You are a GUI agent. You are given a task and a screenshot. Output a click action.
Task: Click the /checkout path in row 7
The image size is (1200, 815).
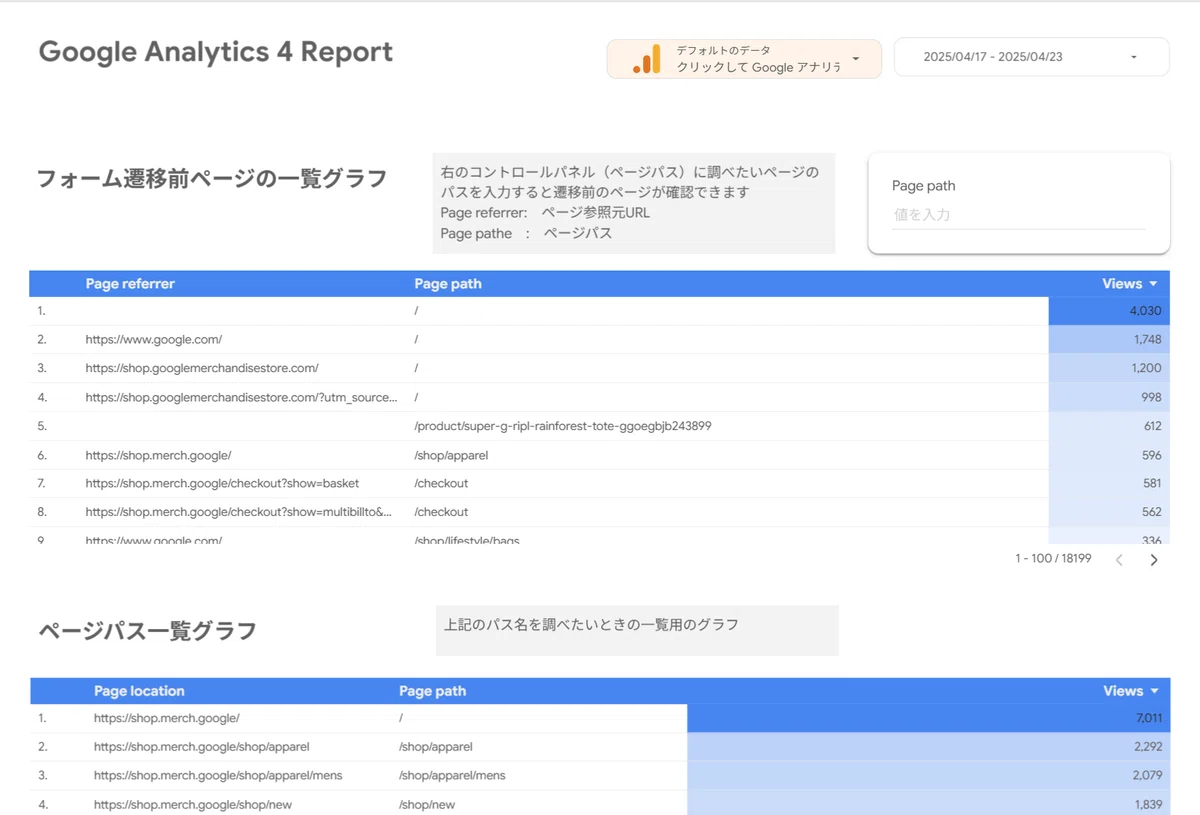click(x=441, y=483)
